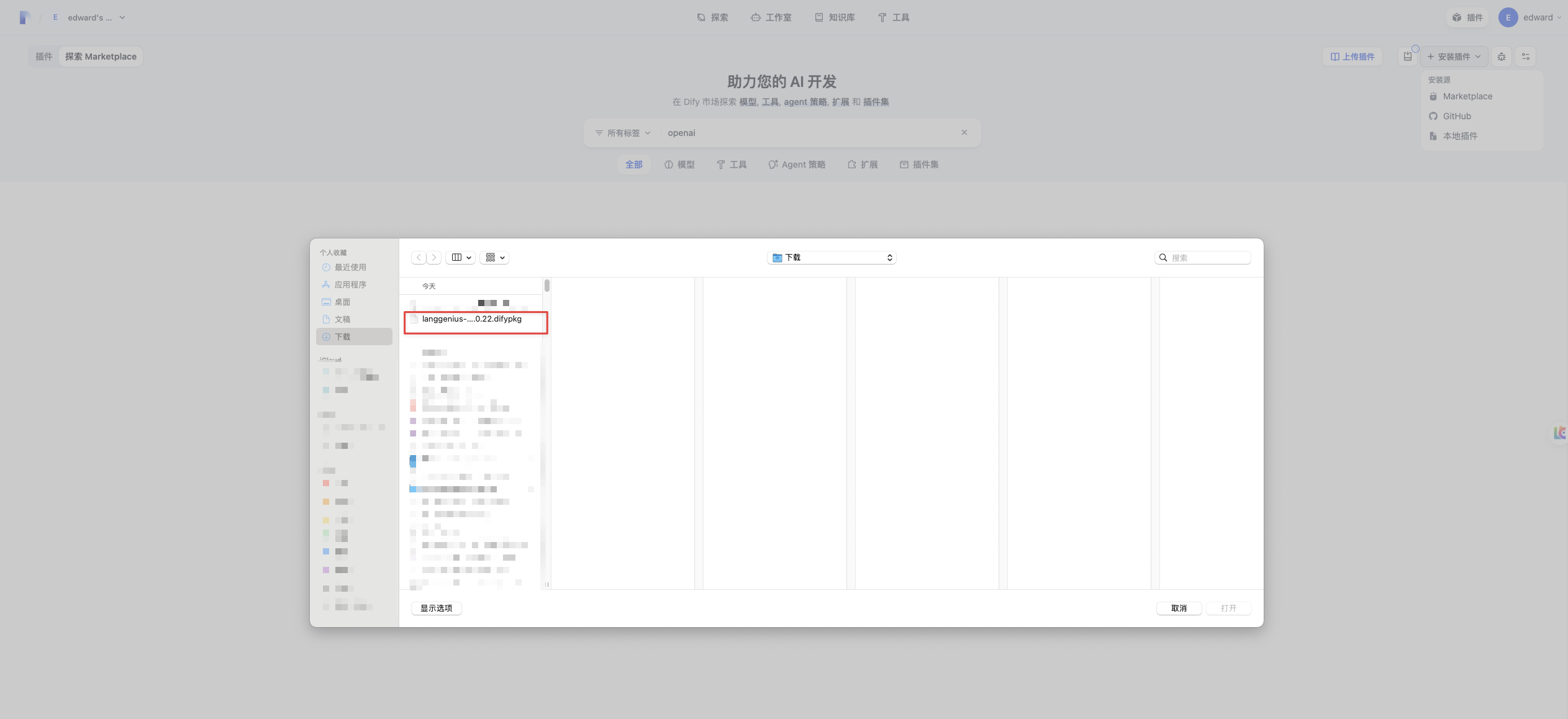Click the file list scrollbar

tap(547, 286)
